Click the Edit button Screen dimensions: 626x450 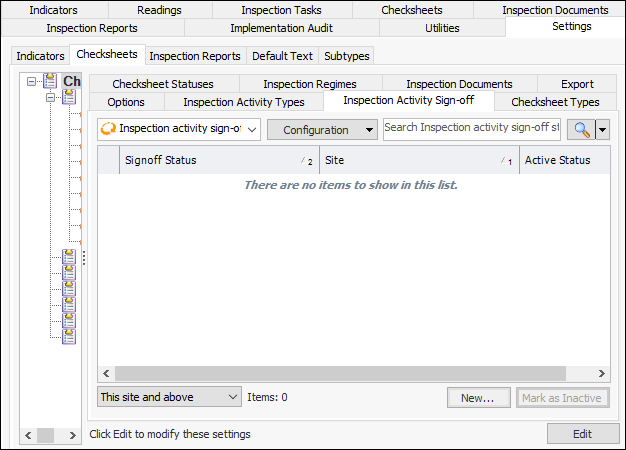[582, 434]
